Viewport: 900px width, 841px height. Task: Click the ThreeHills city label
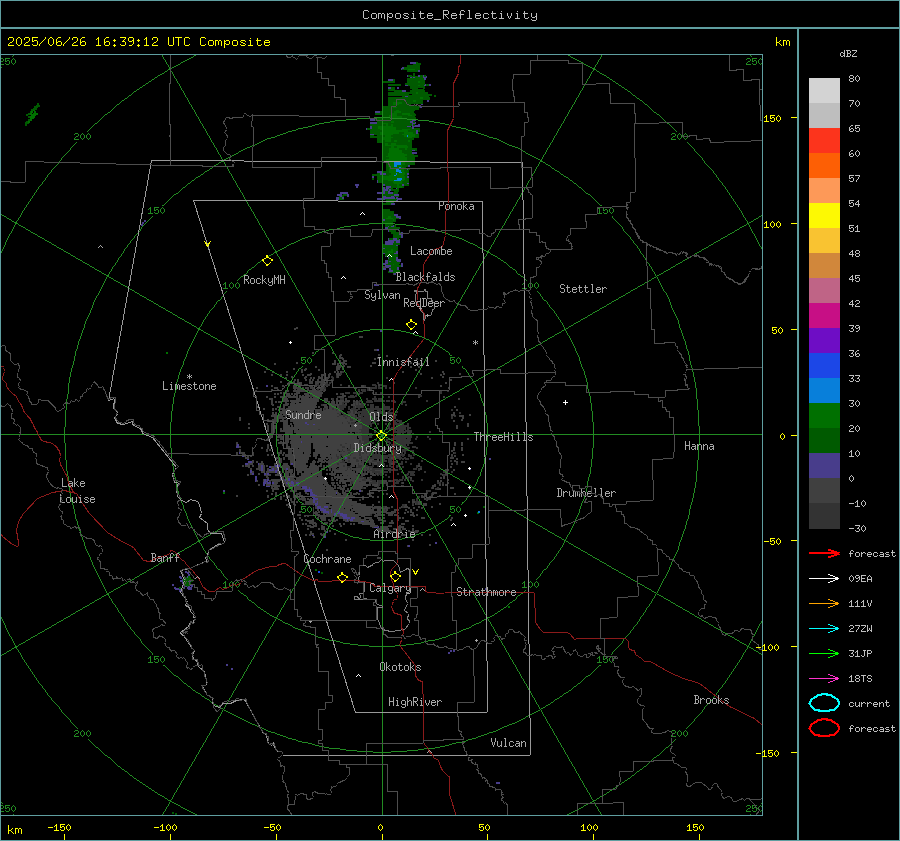(x=503, y=437)
